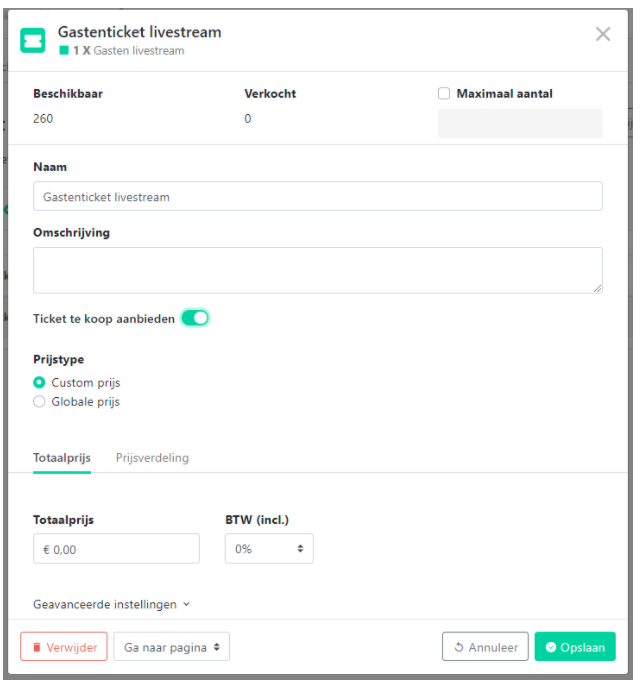Click the green ticket icon in header

pos(32,40)
